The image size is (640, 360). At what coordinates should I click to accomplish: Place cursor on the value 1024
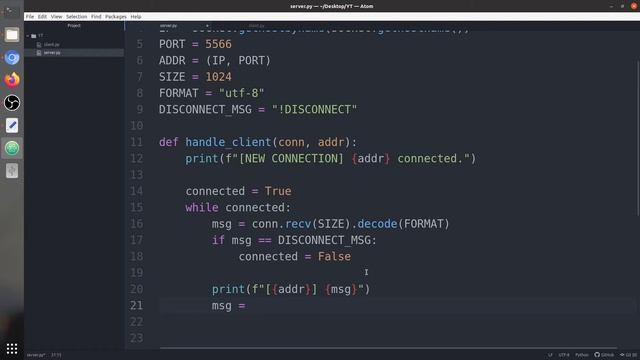pyautogui.click(x=218, y=77)
